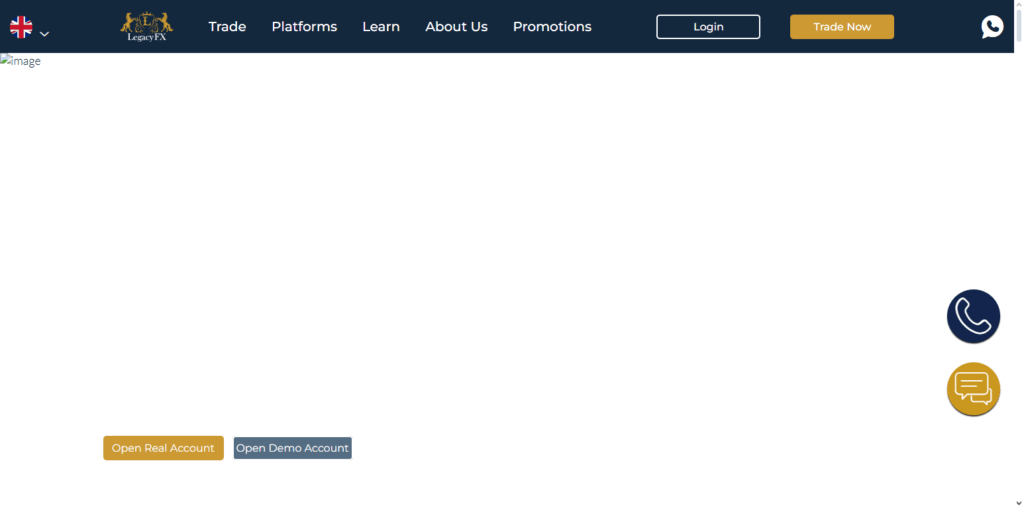Click the UK flag language icon
The width and height of the screenshot is (1024, 508).
click(21, 27)
